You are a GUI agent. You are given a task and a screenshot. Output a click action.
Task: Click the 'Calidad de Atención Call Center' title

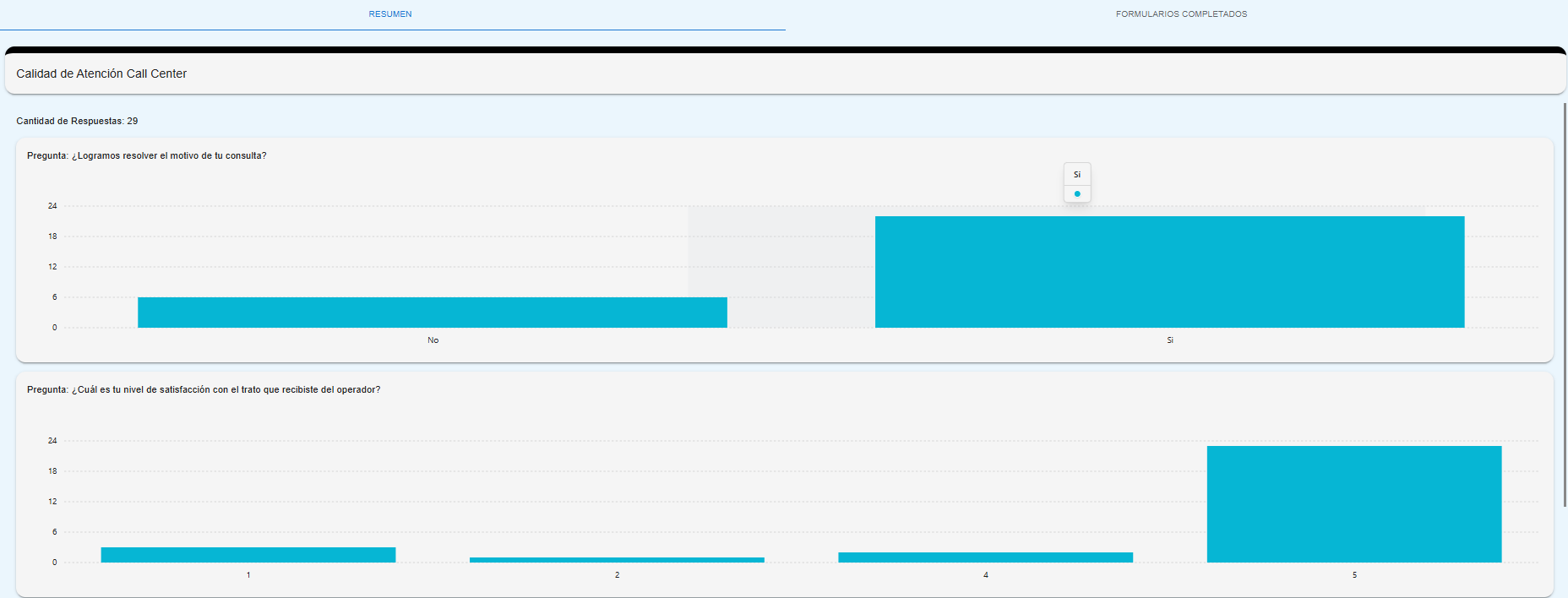(x=101, y=74)
